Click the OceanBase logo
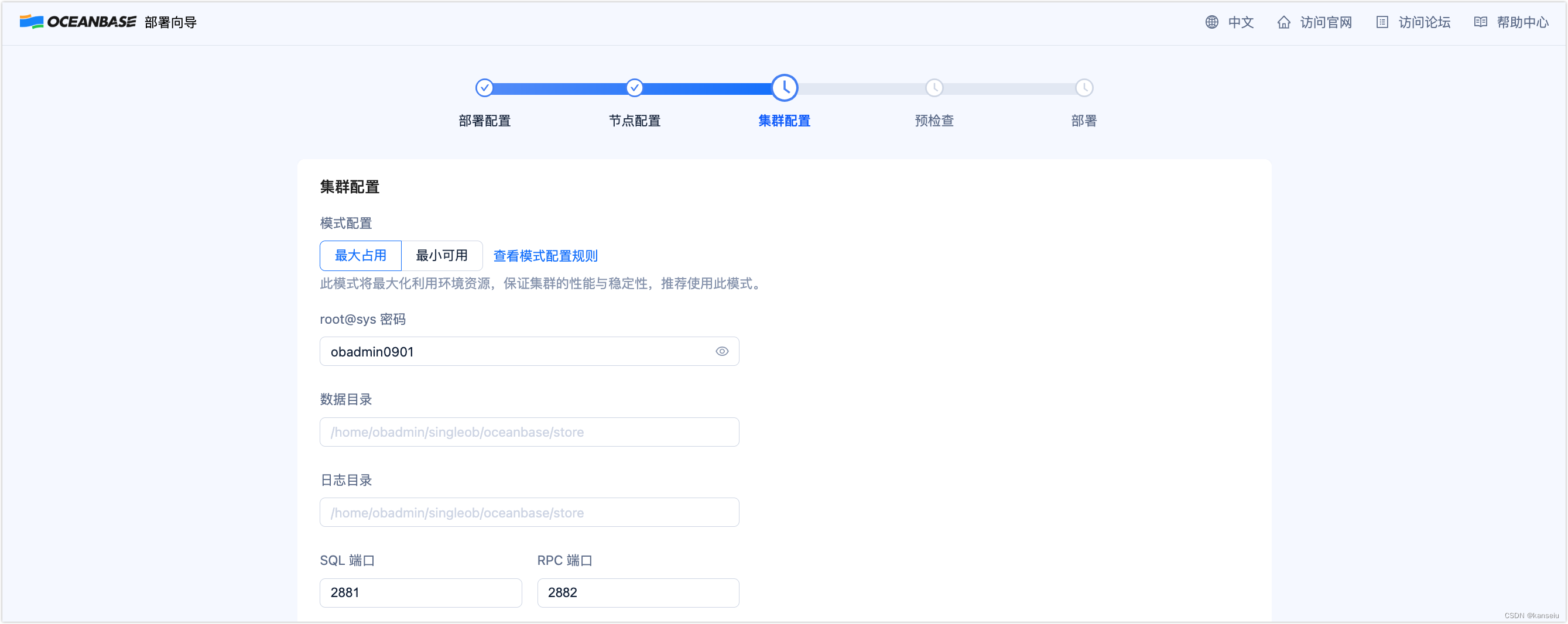1568x624 pixels. [78, 22]
